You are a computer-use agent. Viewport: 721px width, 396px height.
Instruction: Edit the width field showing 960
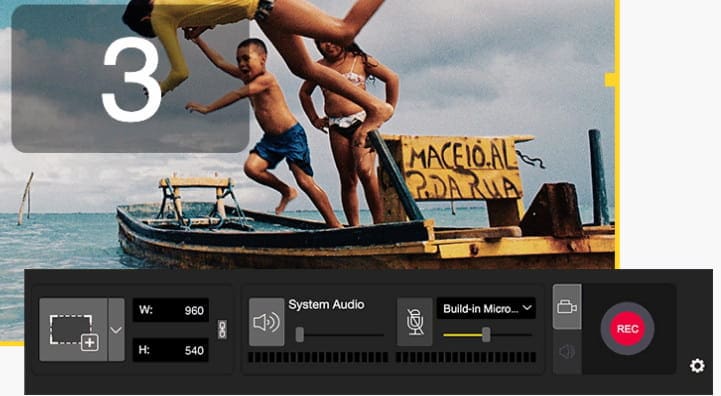(x=171, y=310)
